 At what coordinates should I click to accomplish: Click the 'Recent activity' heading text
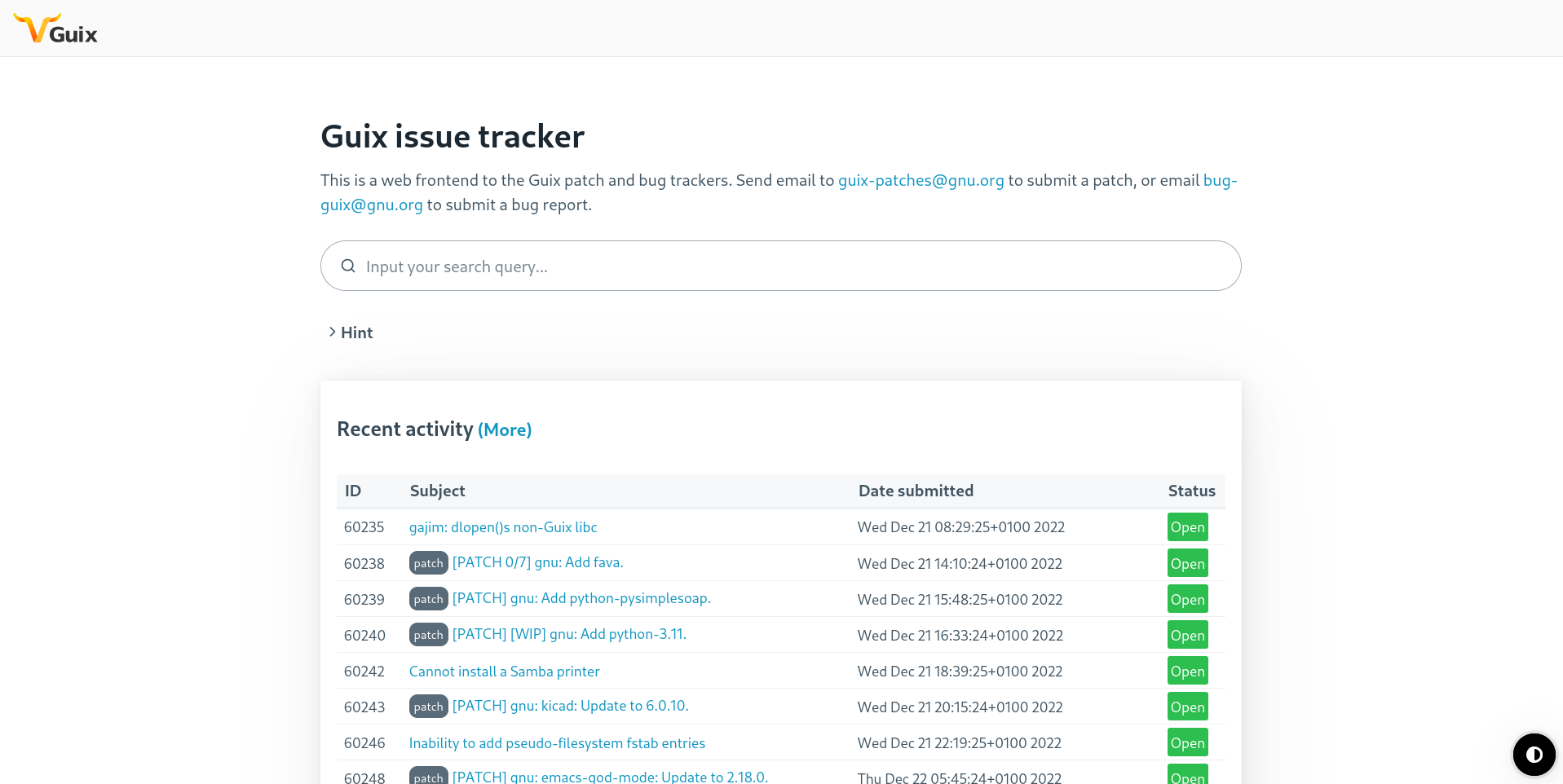click(x=405, y=429)
